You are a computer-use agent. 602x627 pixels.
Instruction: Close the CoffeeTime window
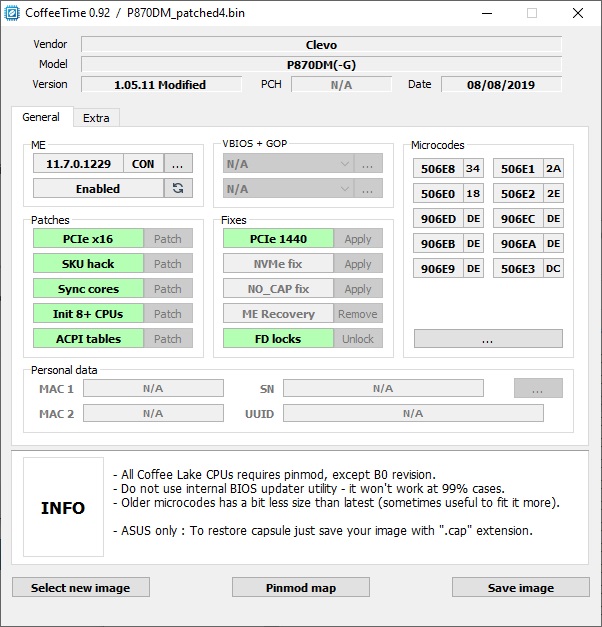pyautogui.click(x=578, y=13)
